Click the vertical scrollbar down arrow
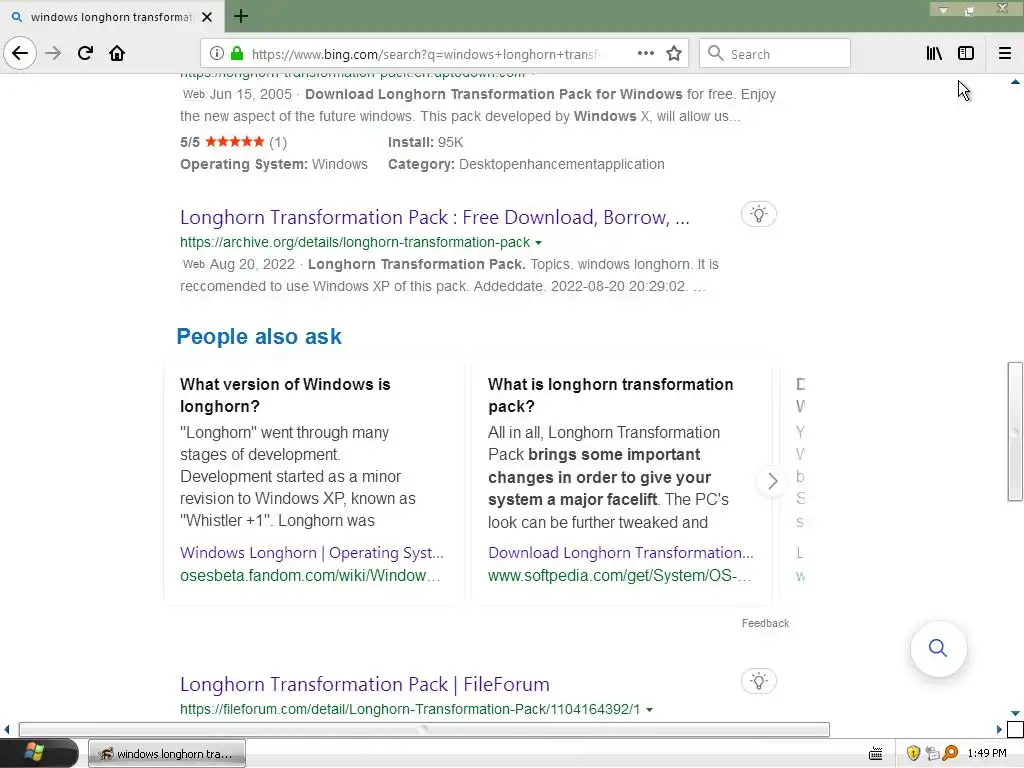 [x=1015, y=713]
